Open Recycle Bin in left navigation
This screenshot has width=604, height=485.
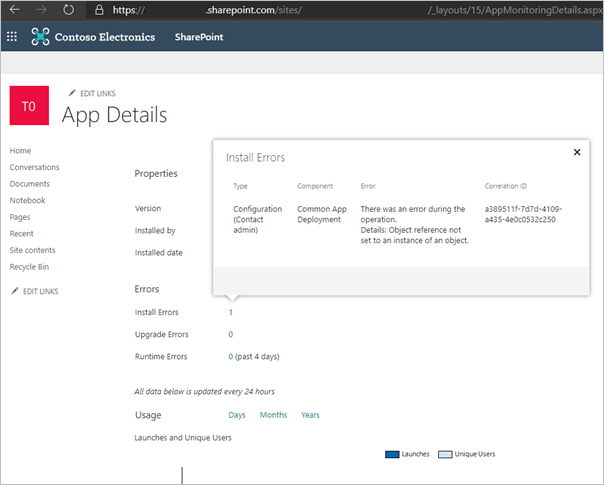click(29, 267)
